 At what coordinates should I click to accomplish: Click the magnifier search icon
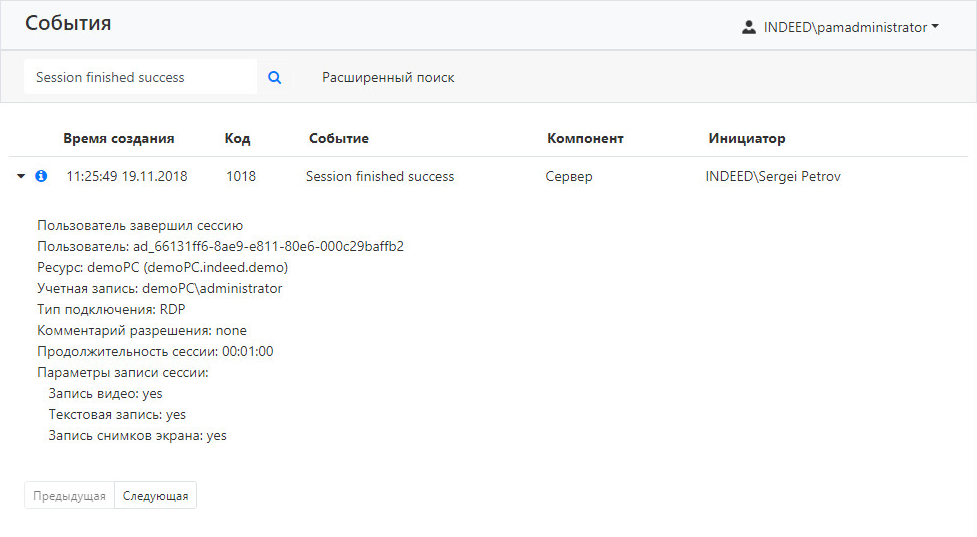275,77
